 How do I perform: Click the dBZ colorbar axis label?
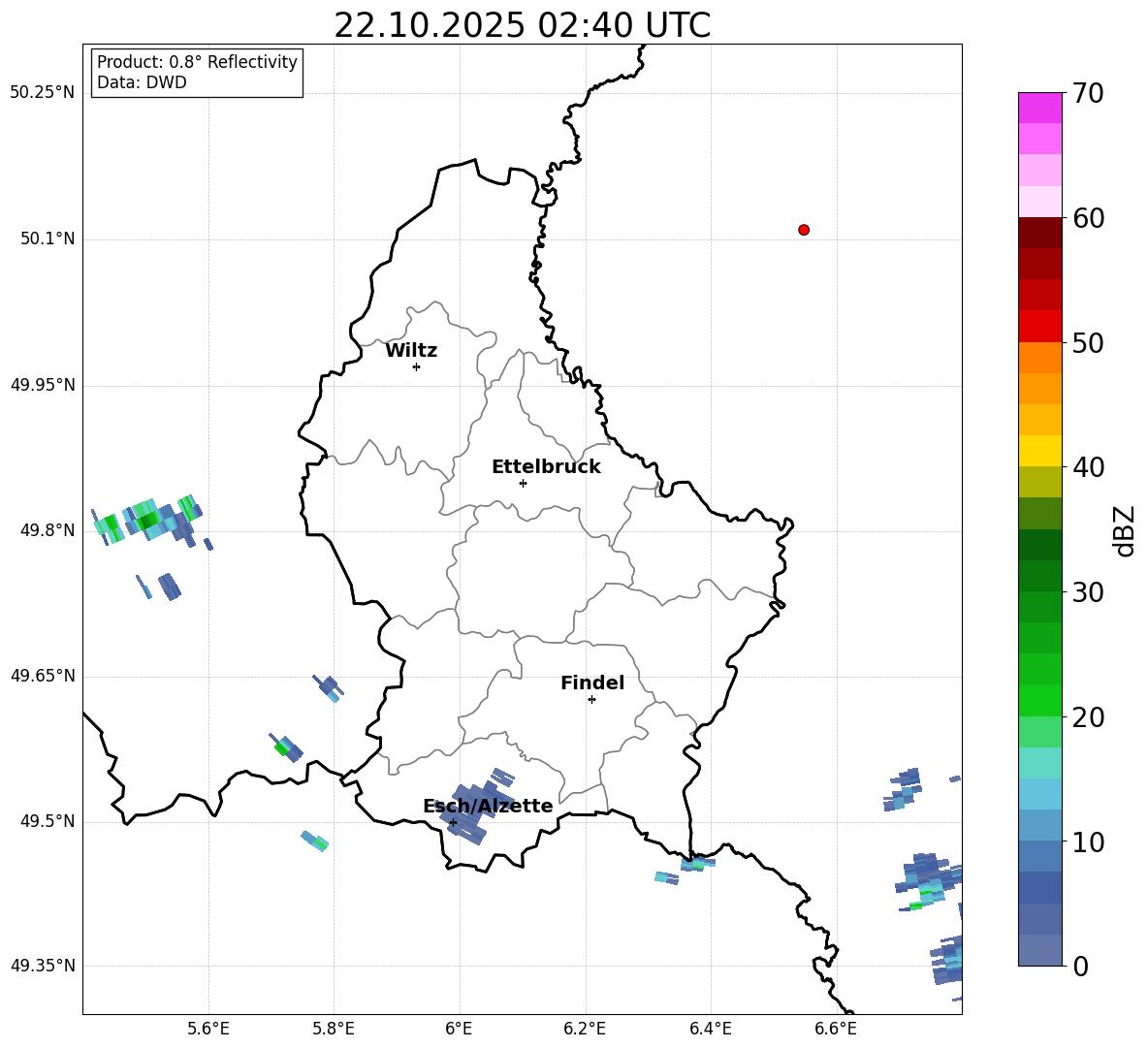(x=1126, y=530)
